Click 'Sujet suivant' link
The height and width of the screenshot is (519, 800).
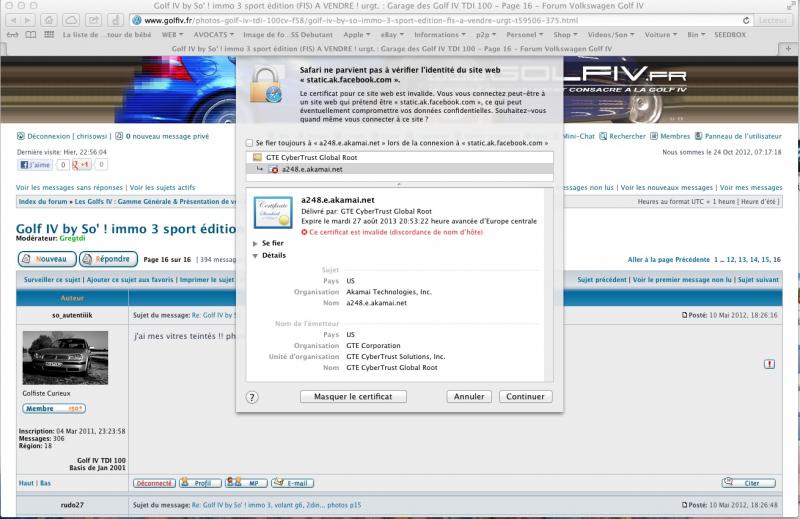click(x=758, y=280)
